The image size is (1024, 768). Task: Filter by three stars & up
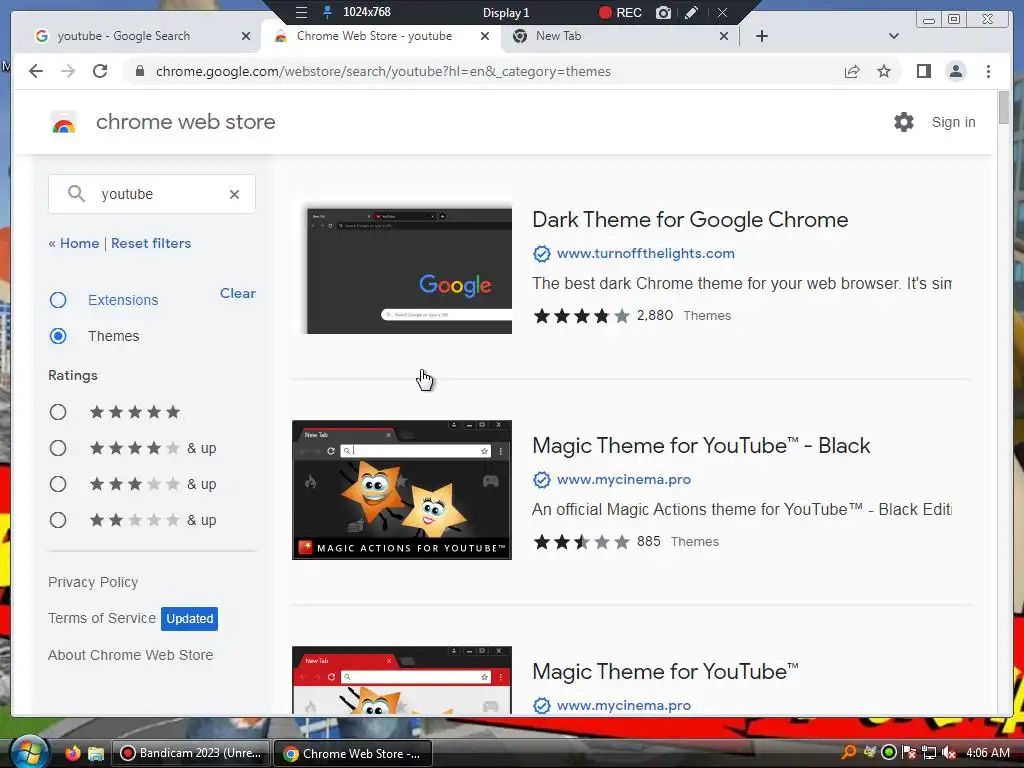(x=58, y=484)
